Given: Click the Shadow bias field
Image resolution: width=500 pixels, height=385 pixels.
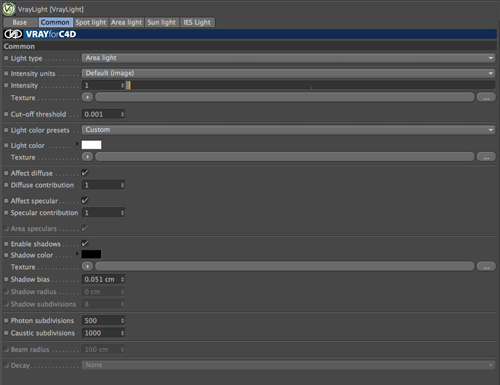Looking at the screenshot, I should (101, 279).
